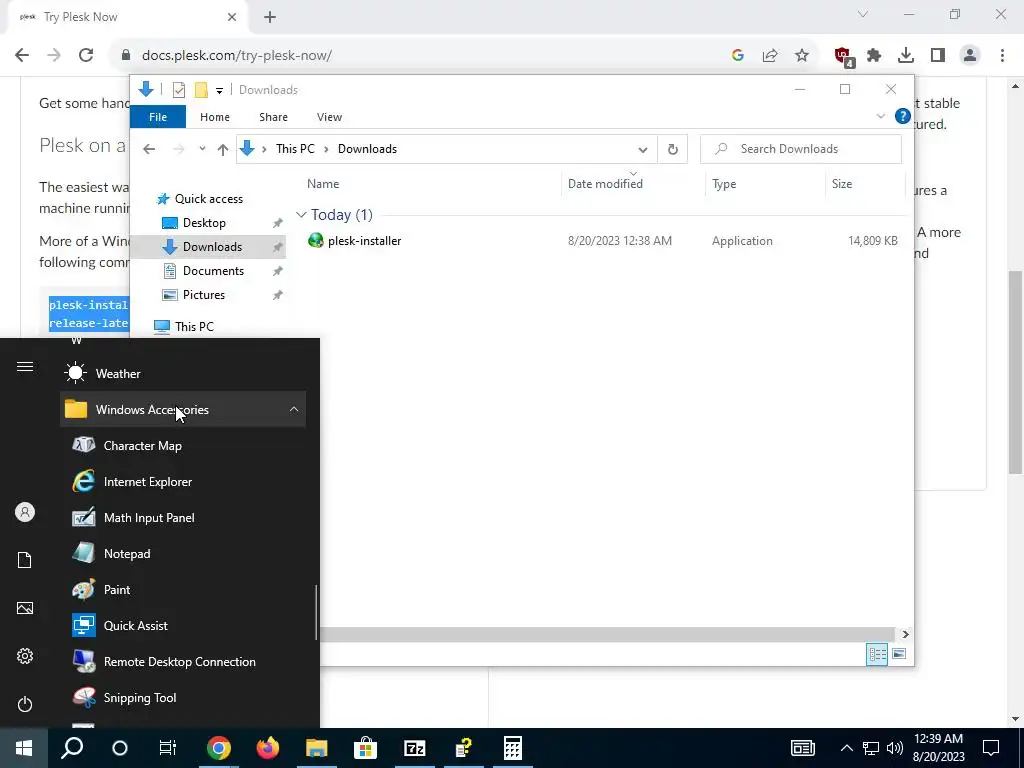Open user account icon in Start menu
The image size is (1024, 768).
[x=25, y=512]
